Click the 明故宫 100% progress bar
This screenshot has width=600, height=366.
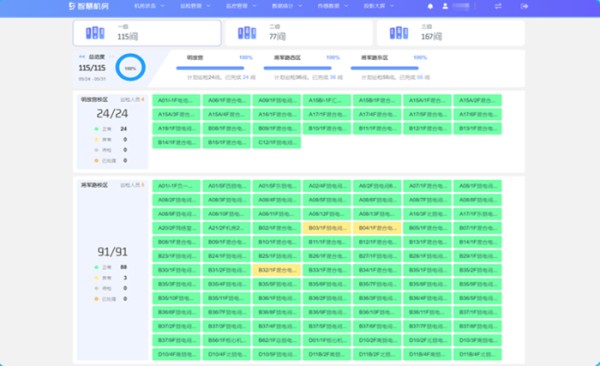tap(210, 68)
